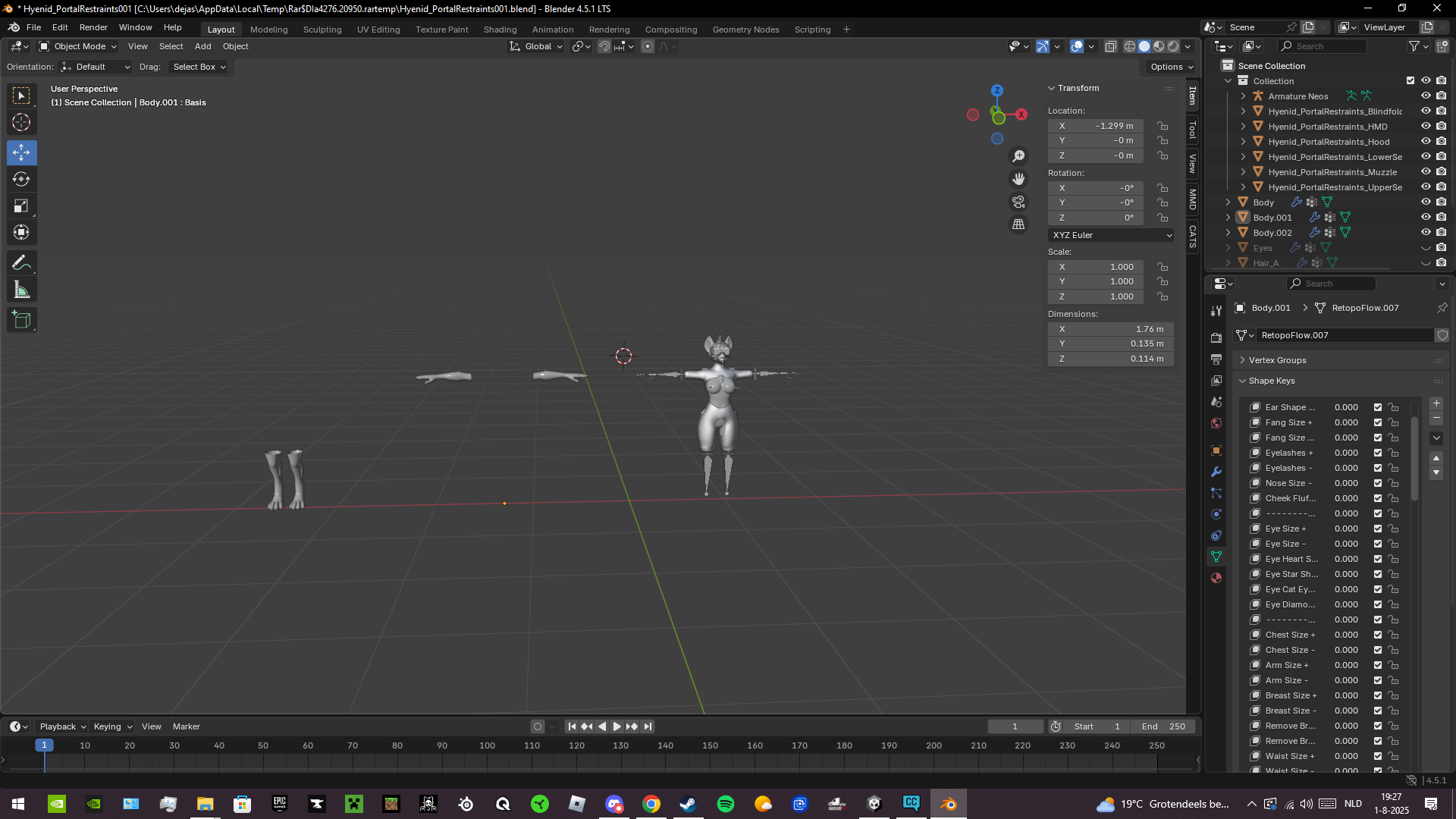
Task: Hide Body.002 in the outliner
Action: coord(1426,233)
